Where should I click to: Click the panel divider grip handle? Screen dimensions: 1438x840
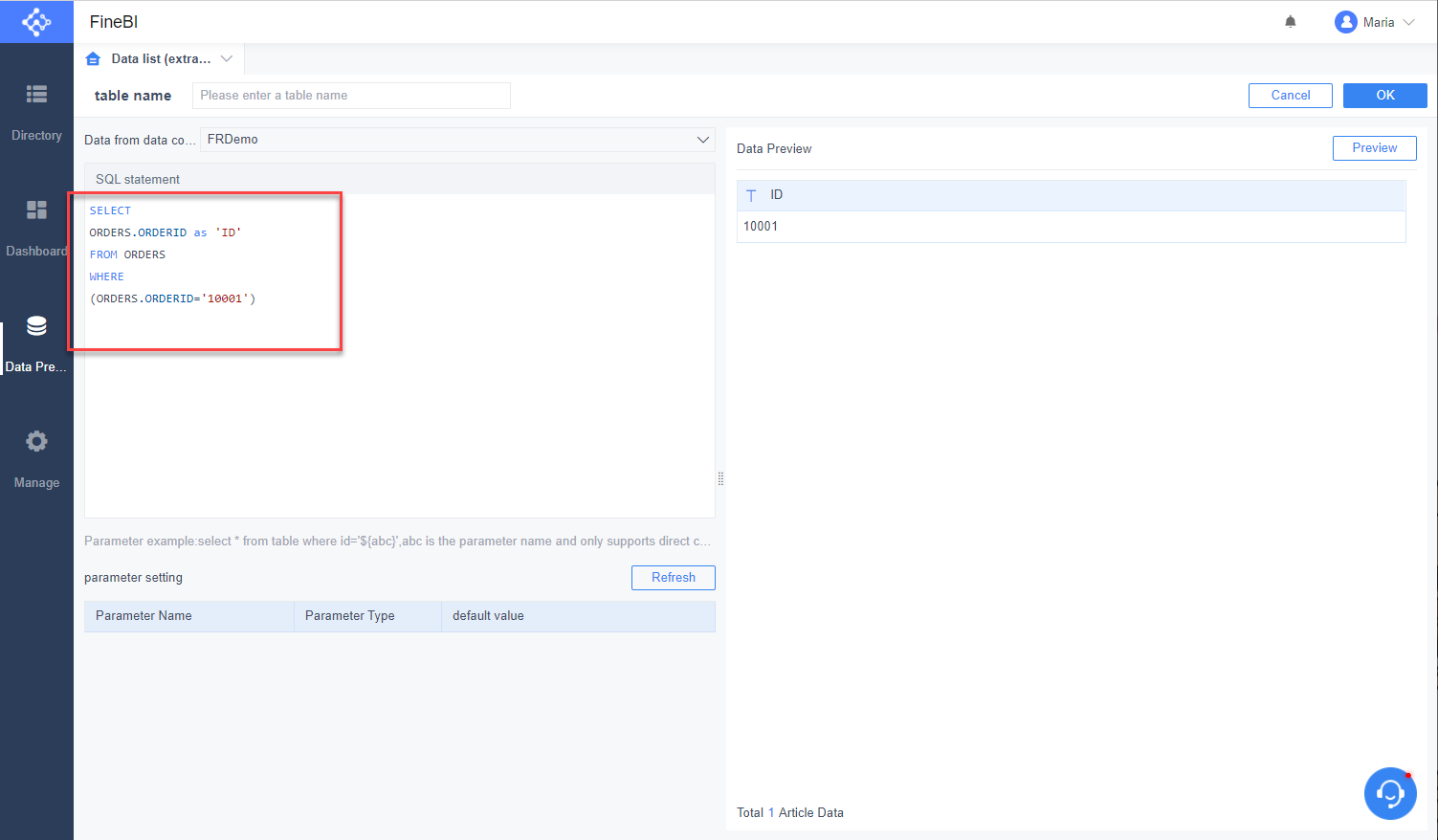[720, 478]
